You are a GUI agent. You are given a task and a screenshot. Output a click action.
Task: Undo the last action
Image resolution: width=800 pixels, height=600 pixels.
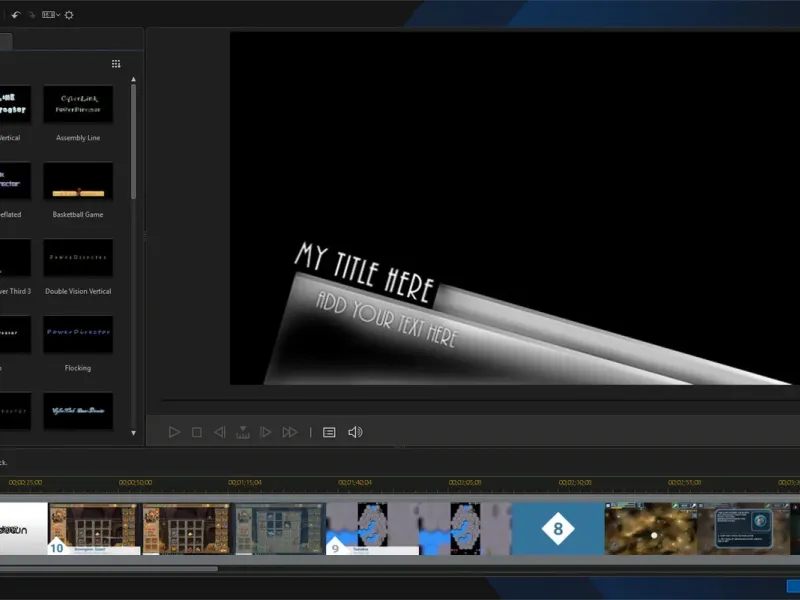pyautogui.click(x=16, y=15)
